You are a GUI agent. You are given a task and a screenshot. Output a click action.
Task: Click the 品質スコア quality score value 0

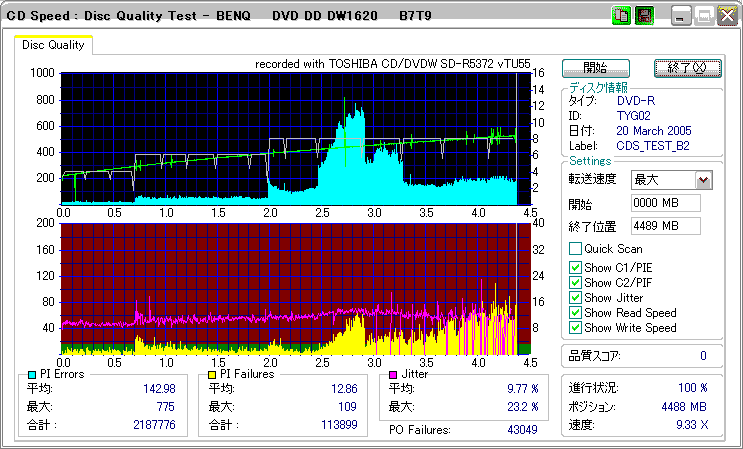(x=703, y=356)
